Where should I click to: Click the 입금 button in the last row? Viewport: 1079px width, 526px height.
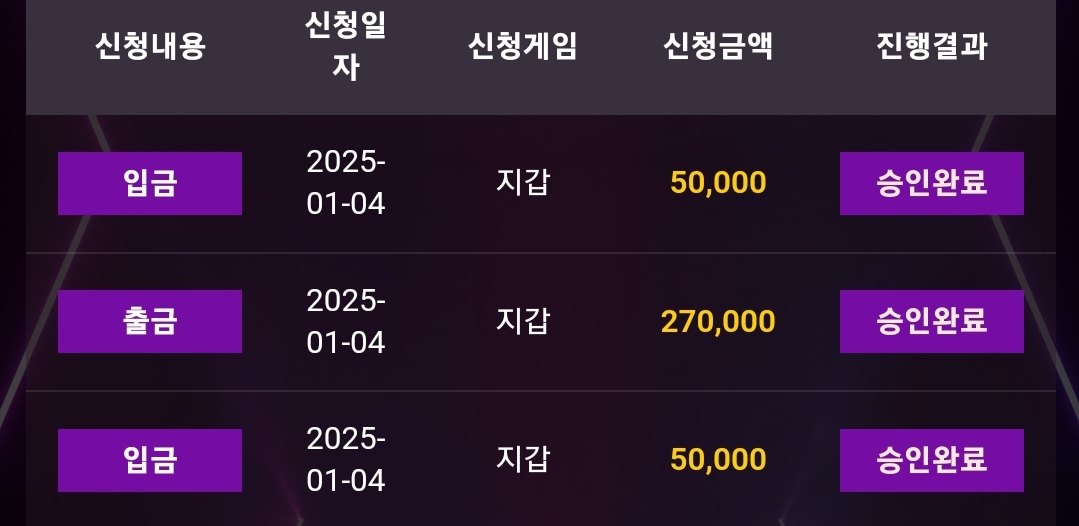tap(150, 460)
